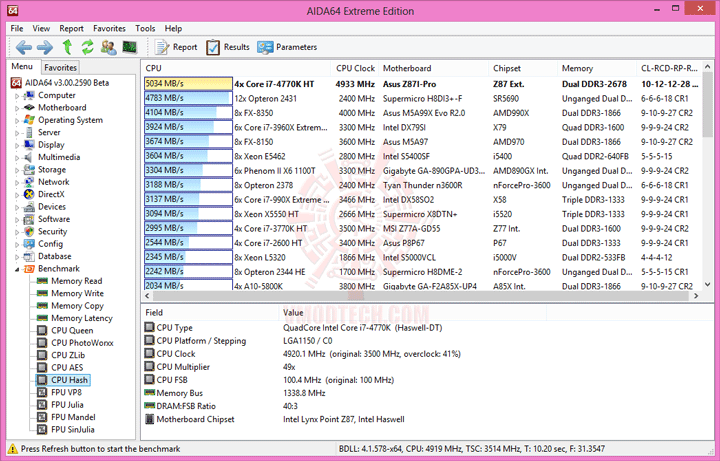720x461 pixels.
Task: Click the 4783 MB/s result bar
Action: (x=188, y=98)
